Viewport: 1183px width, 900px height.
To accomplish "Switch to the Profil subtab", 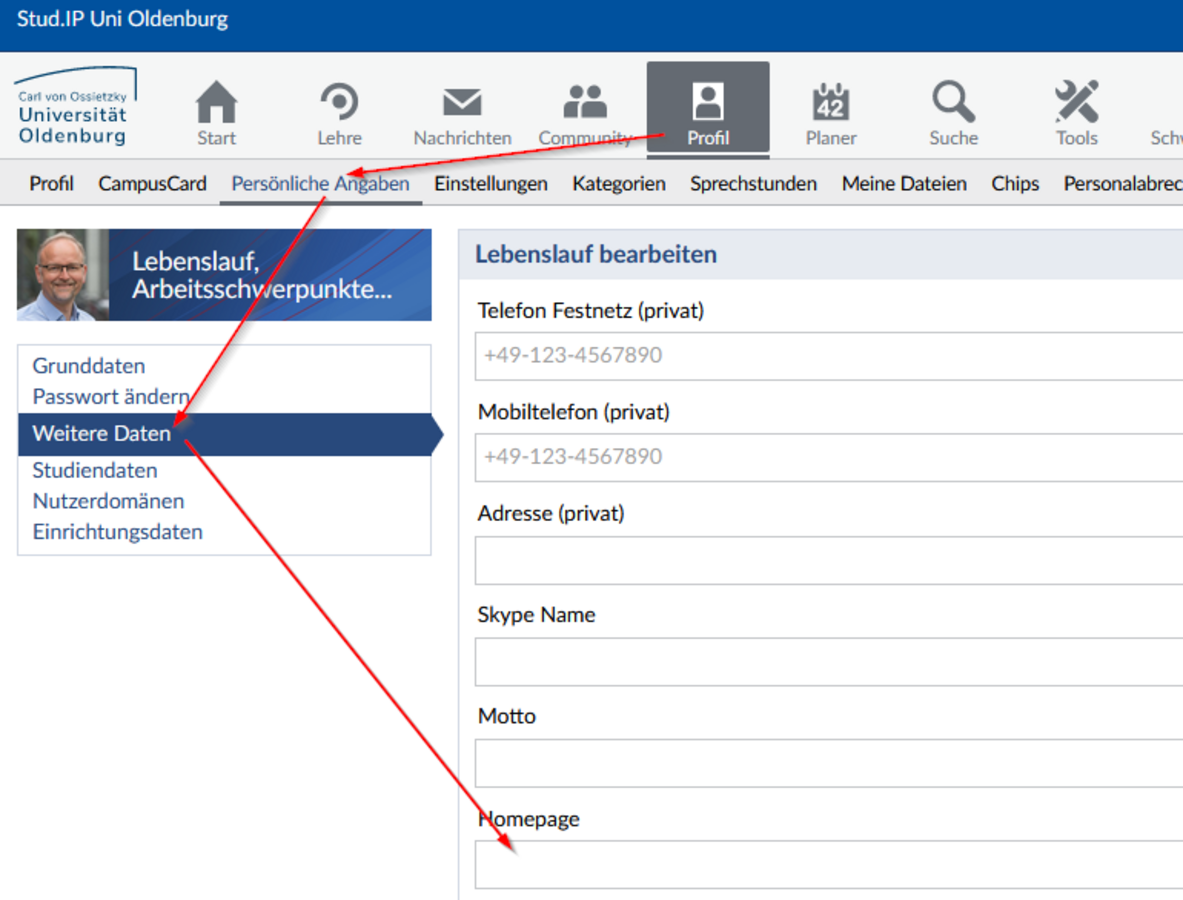I will pos(51,183).
